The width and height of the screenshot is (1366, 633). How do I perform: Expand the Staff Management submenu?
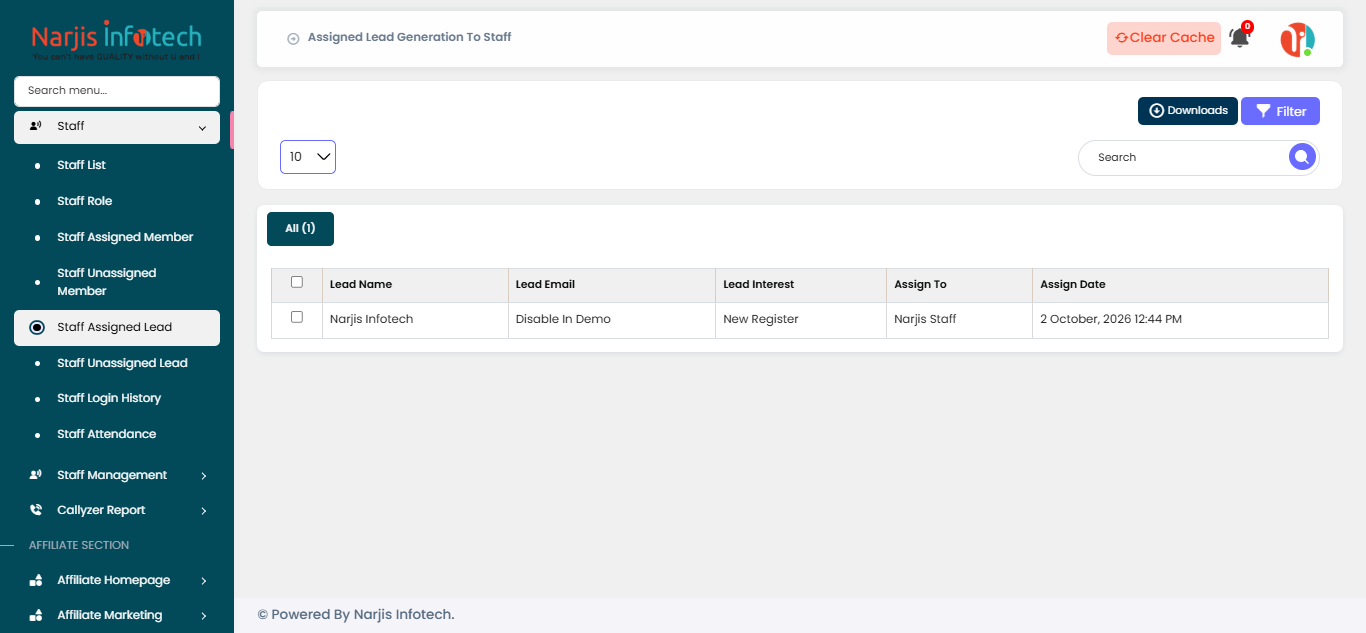[x=203, y=476]
